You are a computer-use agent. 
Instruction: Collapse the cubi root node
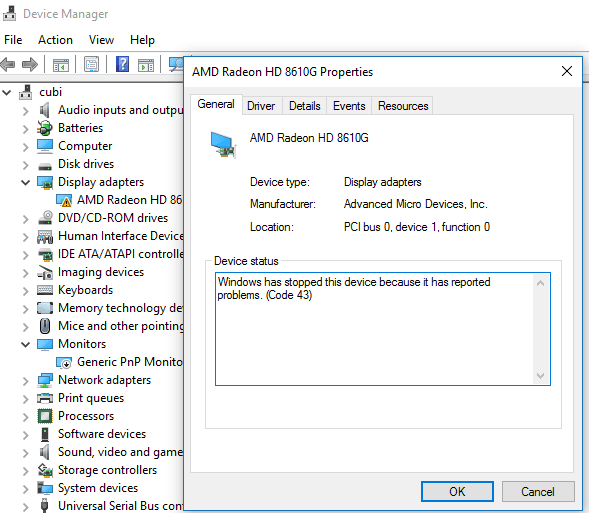click(6, 92)
